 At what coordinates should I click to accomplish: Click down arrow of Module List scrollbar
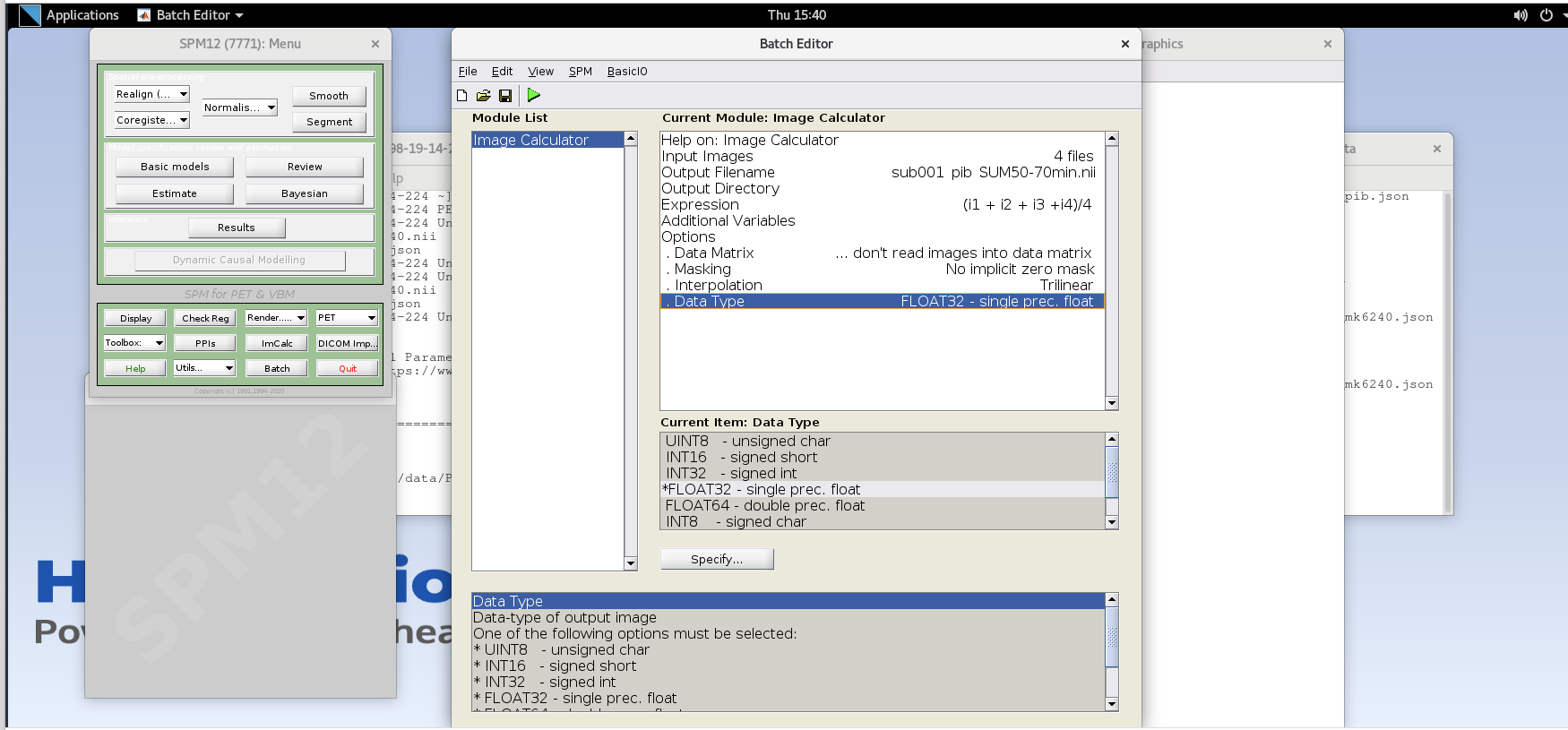point(631,563)
